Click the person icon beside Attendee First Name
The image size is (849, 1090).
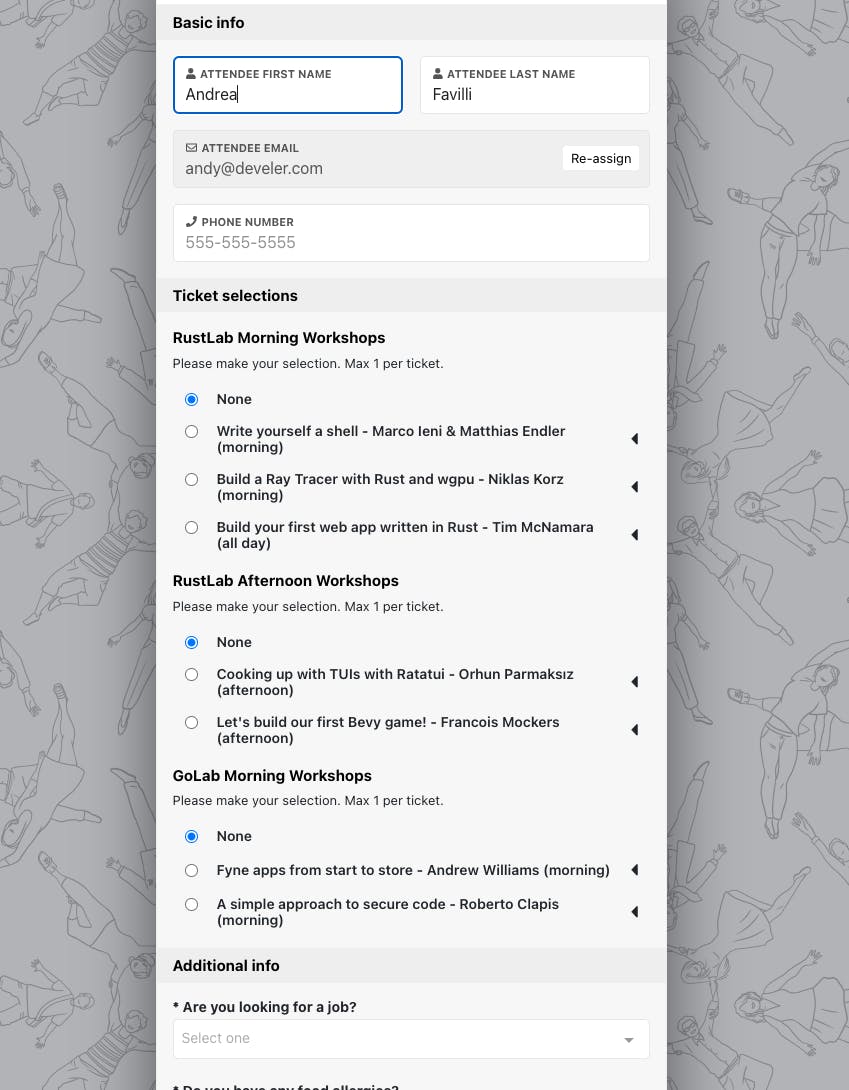pyautogui.click(x=191, y=73)
